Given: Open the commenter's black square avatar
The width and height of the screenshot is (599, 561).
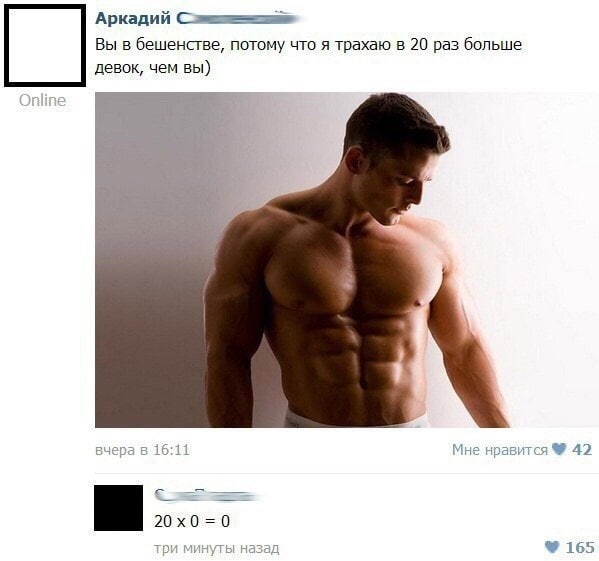Looking at the screenshot, I should click(118, 508).
